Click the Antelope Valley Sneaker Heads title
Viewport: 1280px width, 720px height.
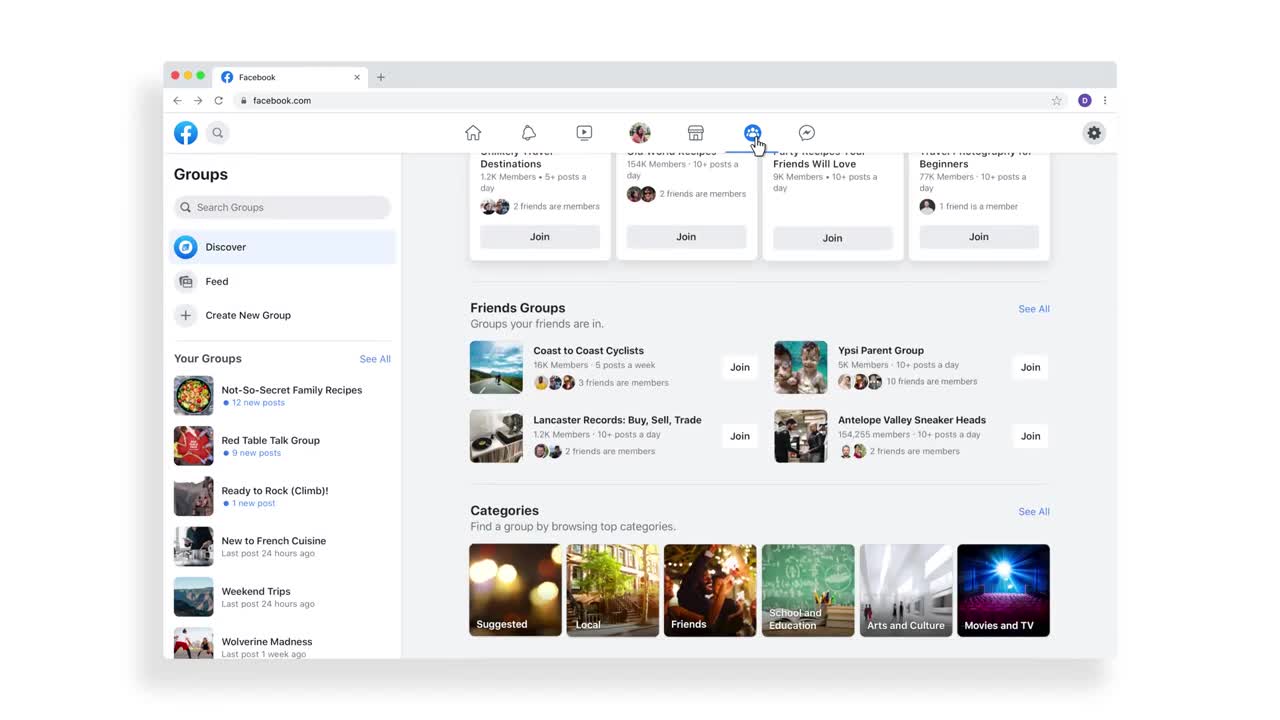pyautogui.click(x=912, y=420)
